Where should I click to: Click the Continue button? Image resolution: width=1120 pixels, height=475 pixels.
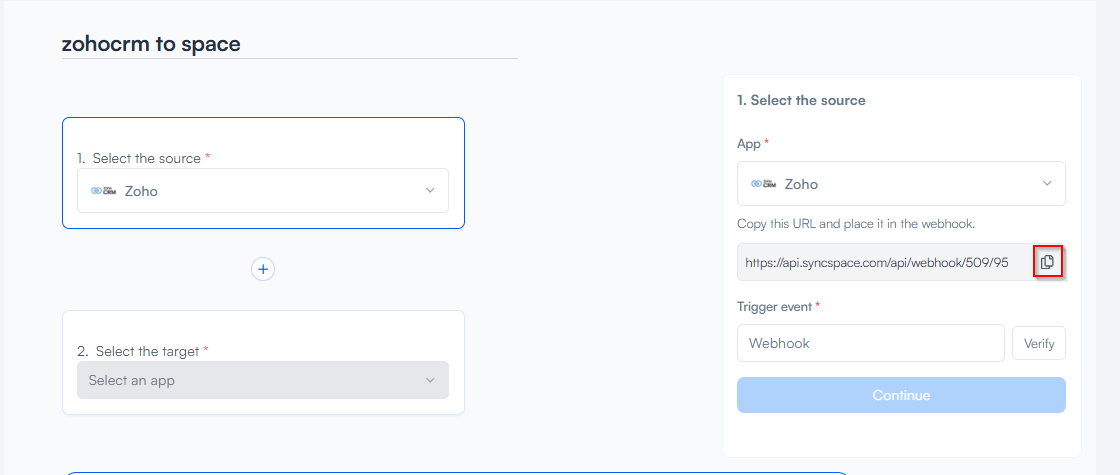(x=901, y=395)
